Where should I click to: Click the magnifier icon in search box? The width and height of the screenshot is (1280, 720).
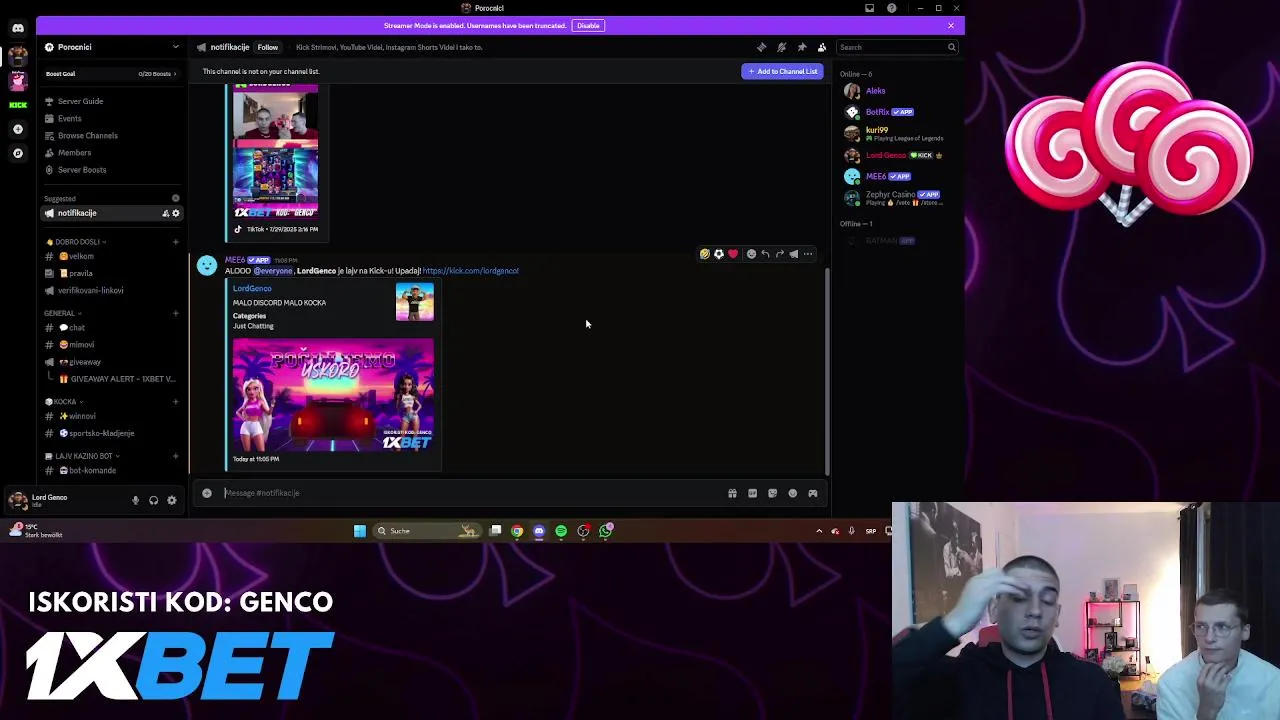(951, 47)
